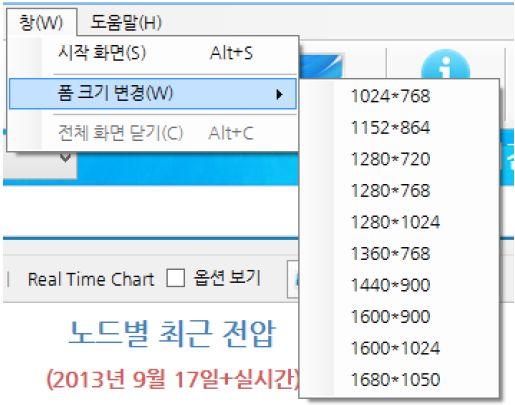The height and width of the screenshot is (405, 515).
Task: Enable the 옵션 보기 checkbox
Action: 176,278
